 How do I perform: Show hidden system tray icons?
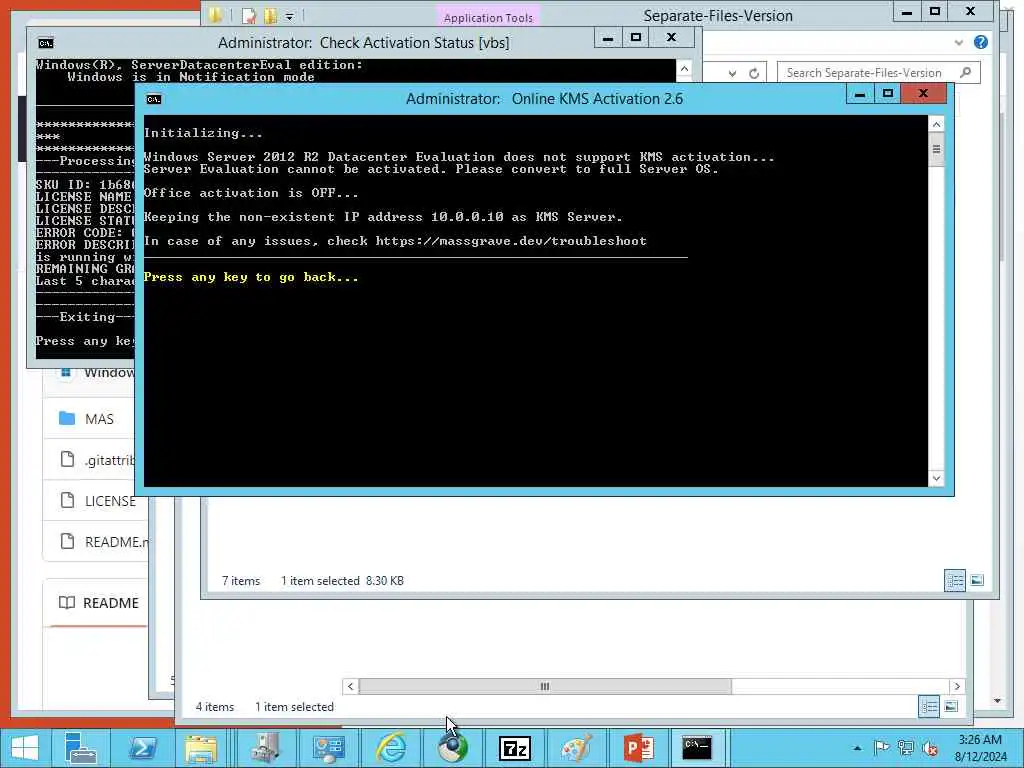[x=857, y=748]
